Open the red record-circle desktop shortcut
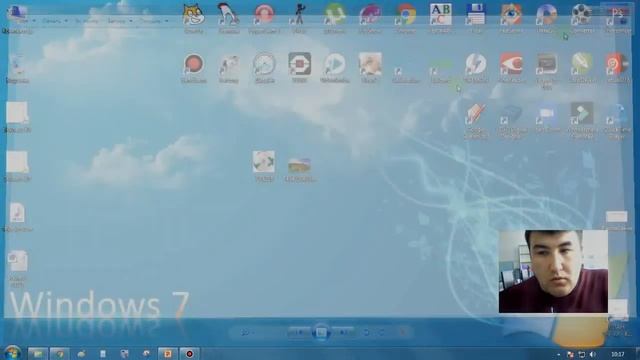Screen dimensions: 640x360 193,64
